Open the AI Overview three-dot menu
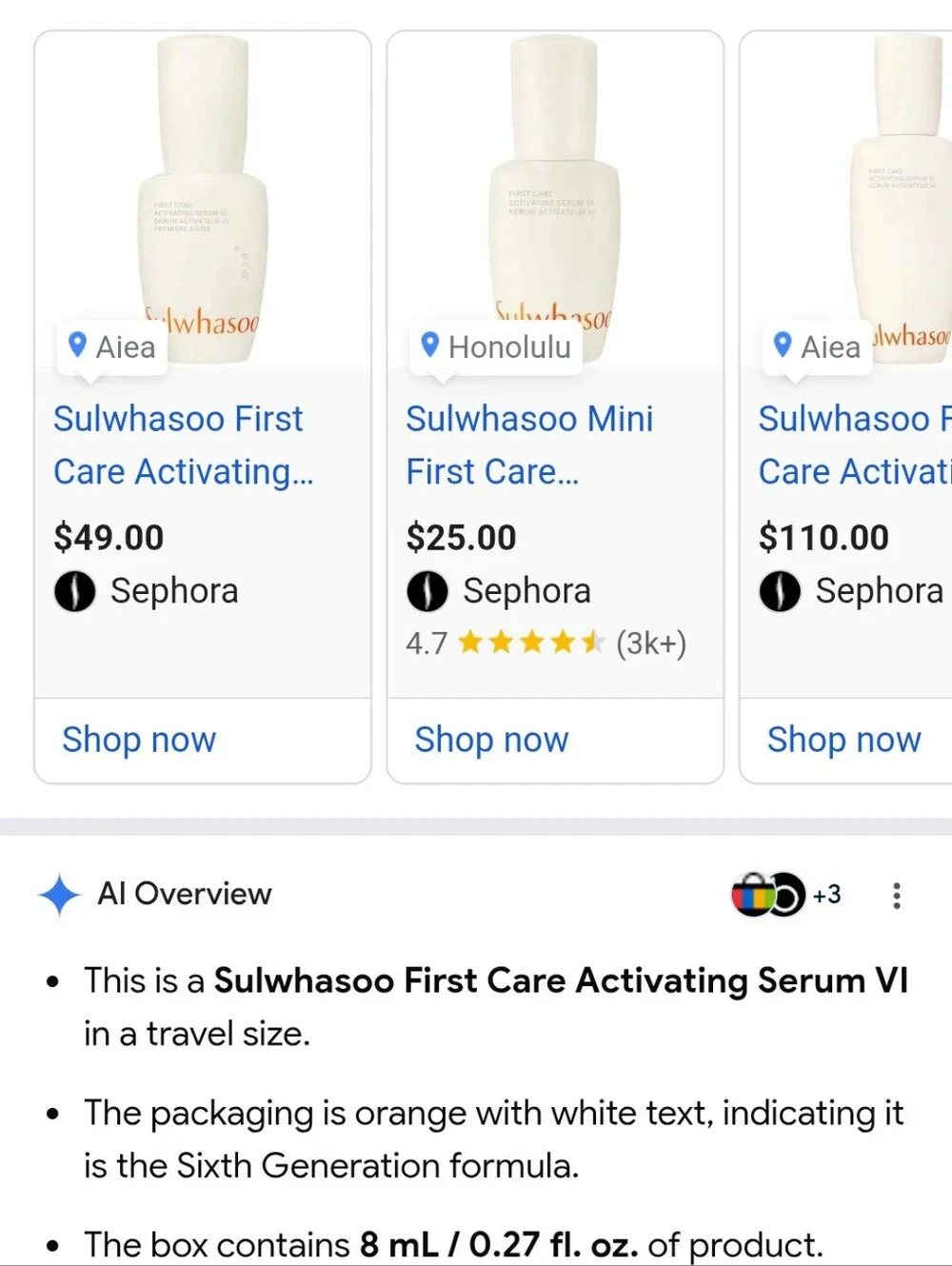This screenshot has height=1266, width=952. 896,895
